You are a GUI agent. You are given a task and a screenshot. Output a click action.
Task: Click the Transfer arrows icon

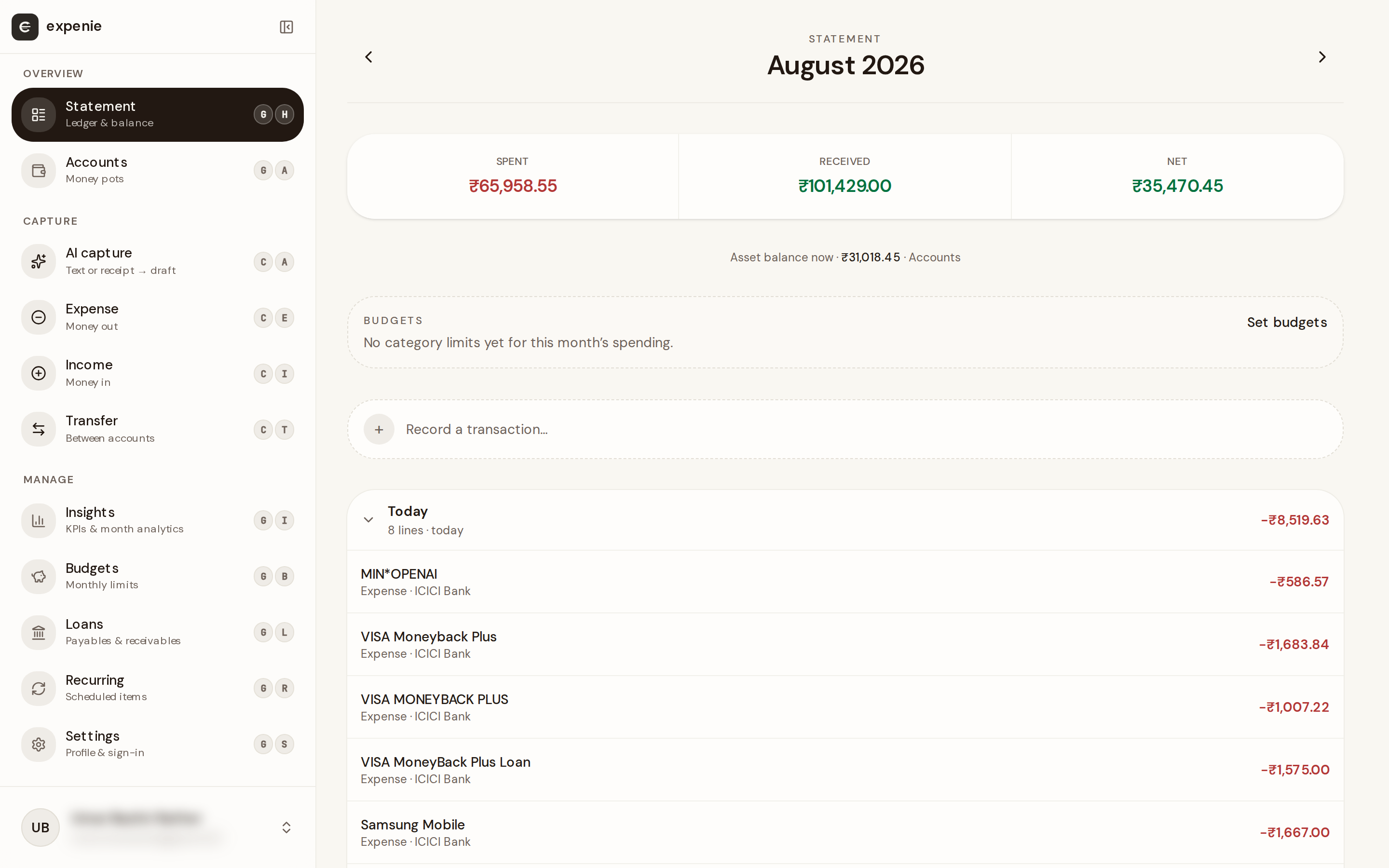(39, 429)
